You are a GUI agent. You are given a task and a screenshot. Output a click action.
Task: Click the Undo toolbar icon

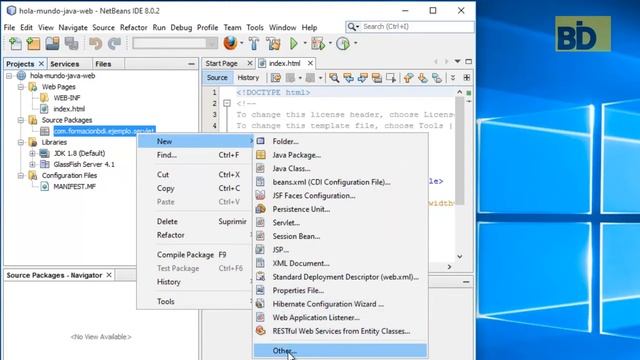[96, 43]
